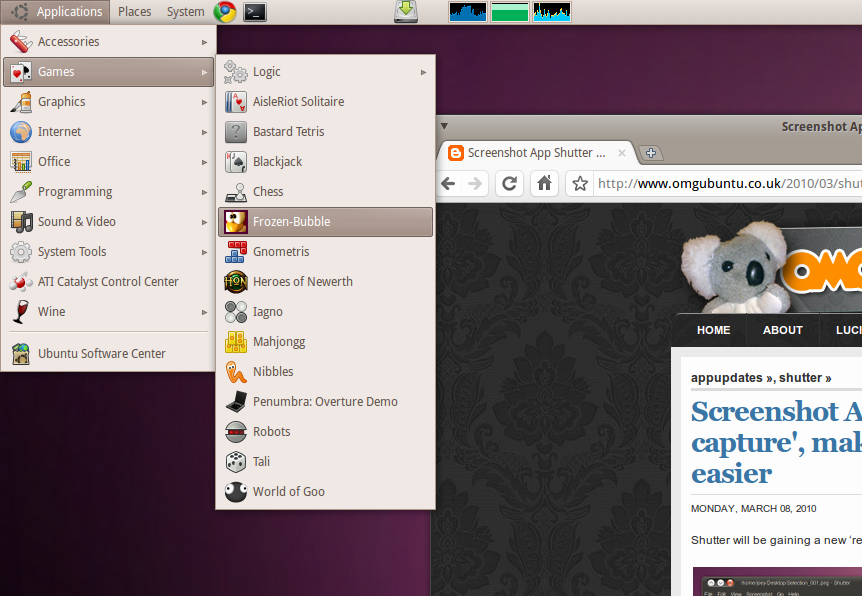Go to the HOME page on OMG Ubuntu
The width and height of the screenshot is (862, 596).
[713, 330]
